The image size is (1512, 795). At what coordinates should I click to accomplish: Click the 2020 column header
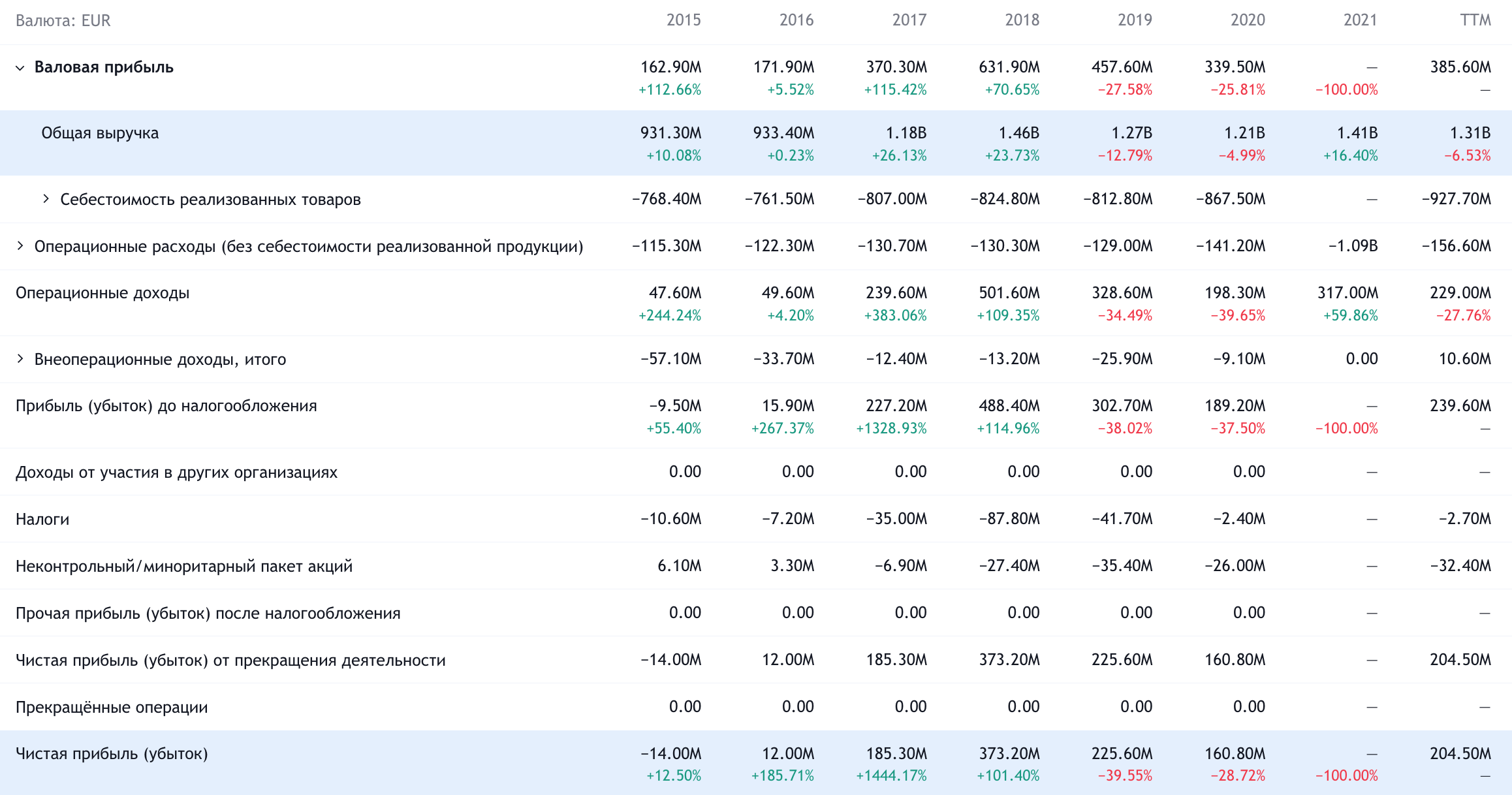pyautogui.click(x=1248, y=20)
